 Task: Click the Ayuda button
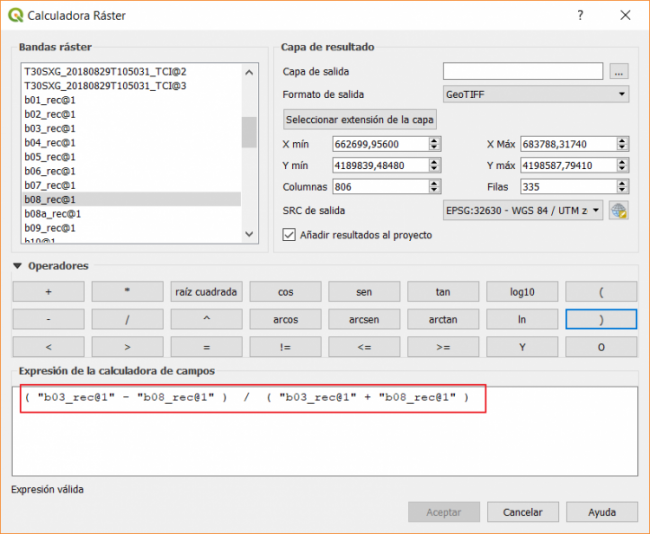point(602,512)
